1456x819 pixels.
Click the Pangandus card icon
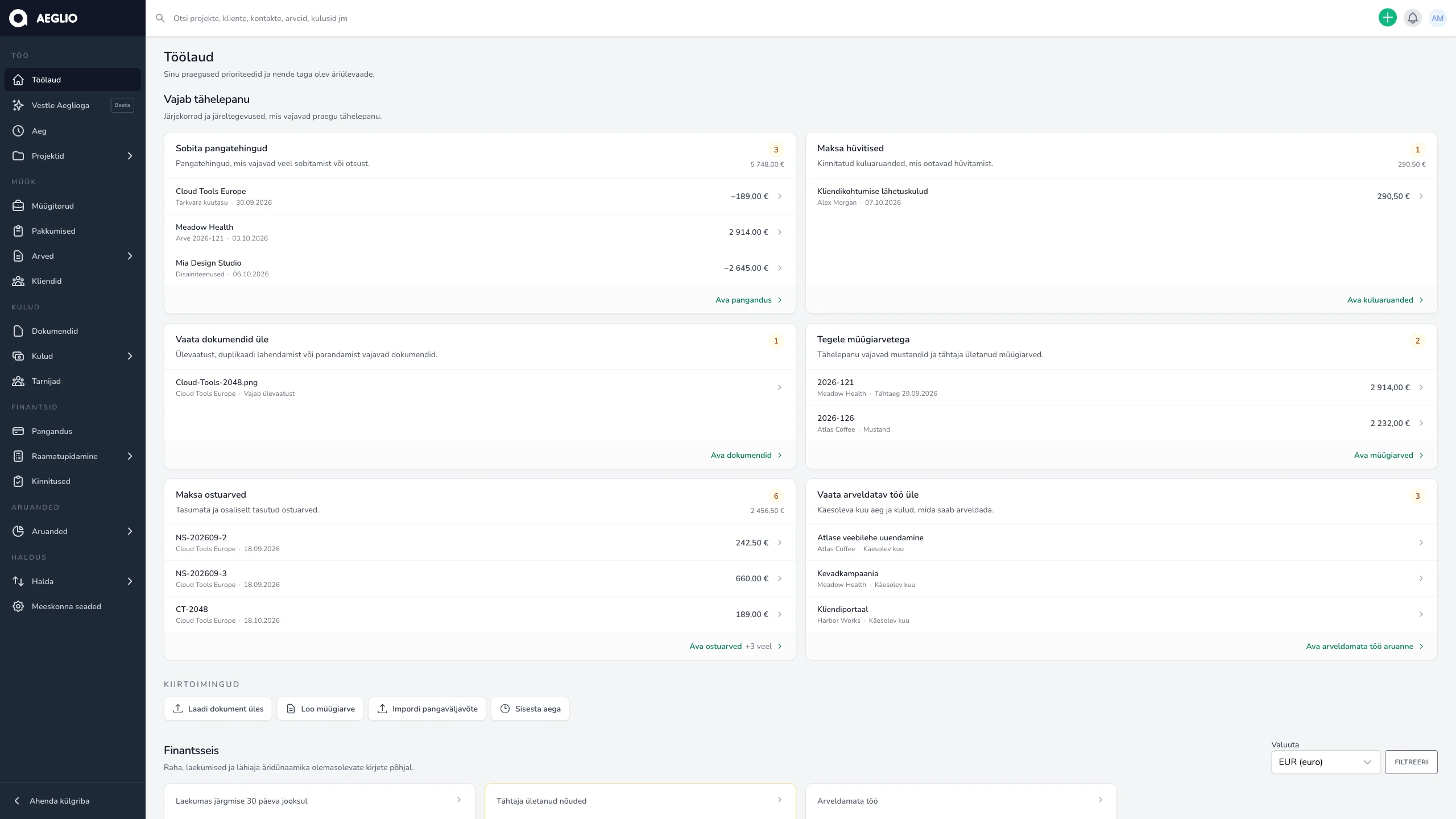click(18, 431)
